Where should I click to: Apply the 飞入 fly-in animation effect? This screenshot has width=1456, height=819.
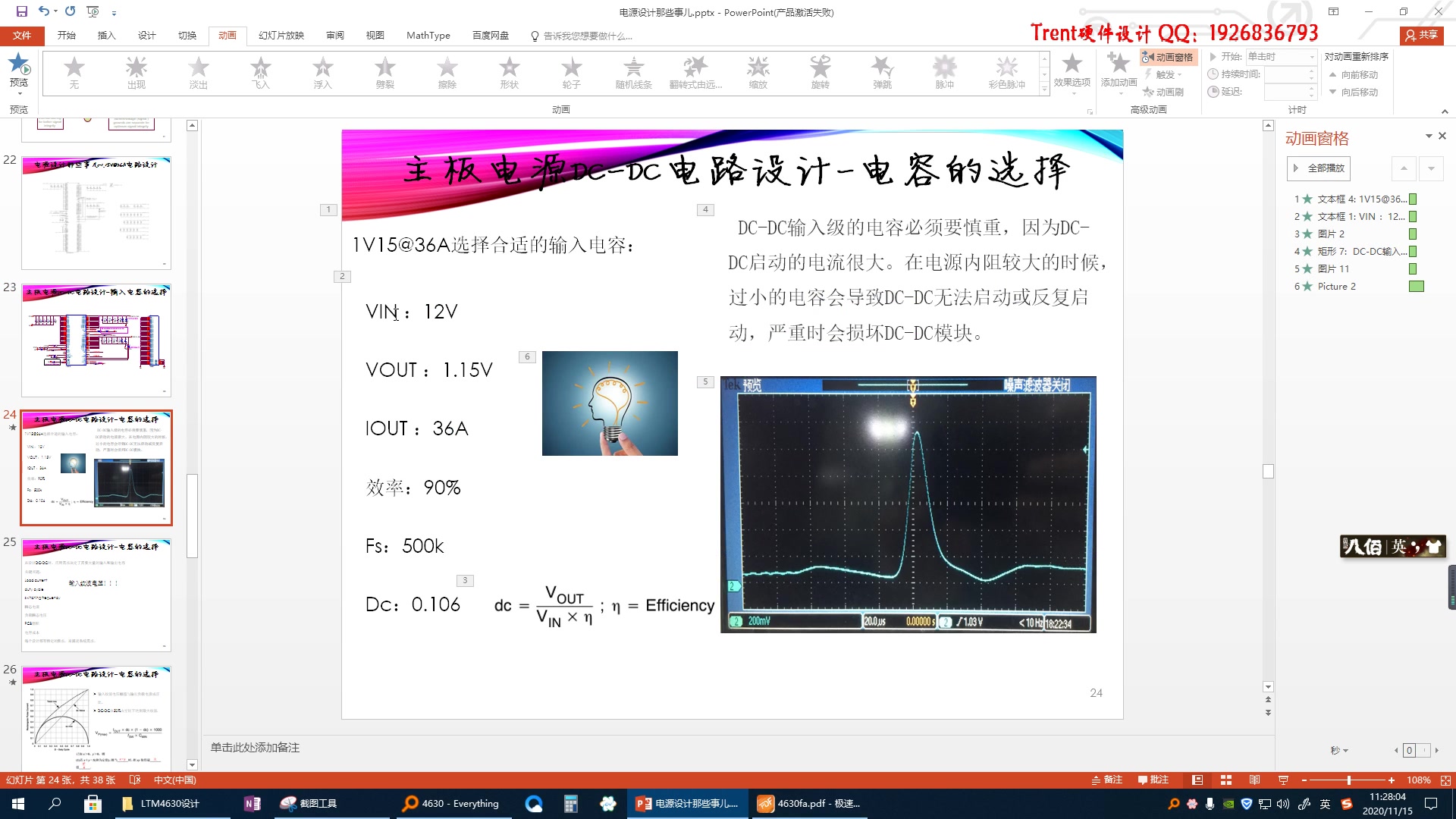260,73
